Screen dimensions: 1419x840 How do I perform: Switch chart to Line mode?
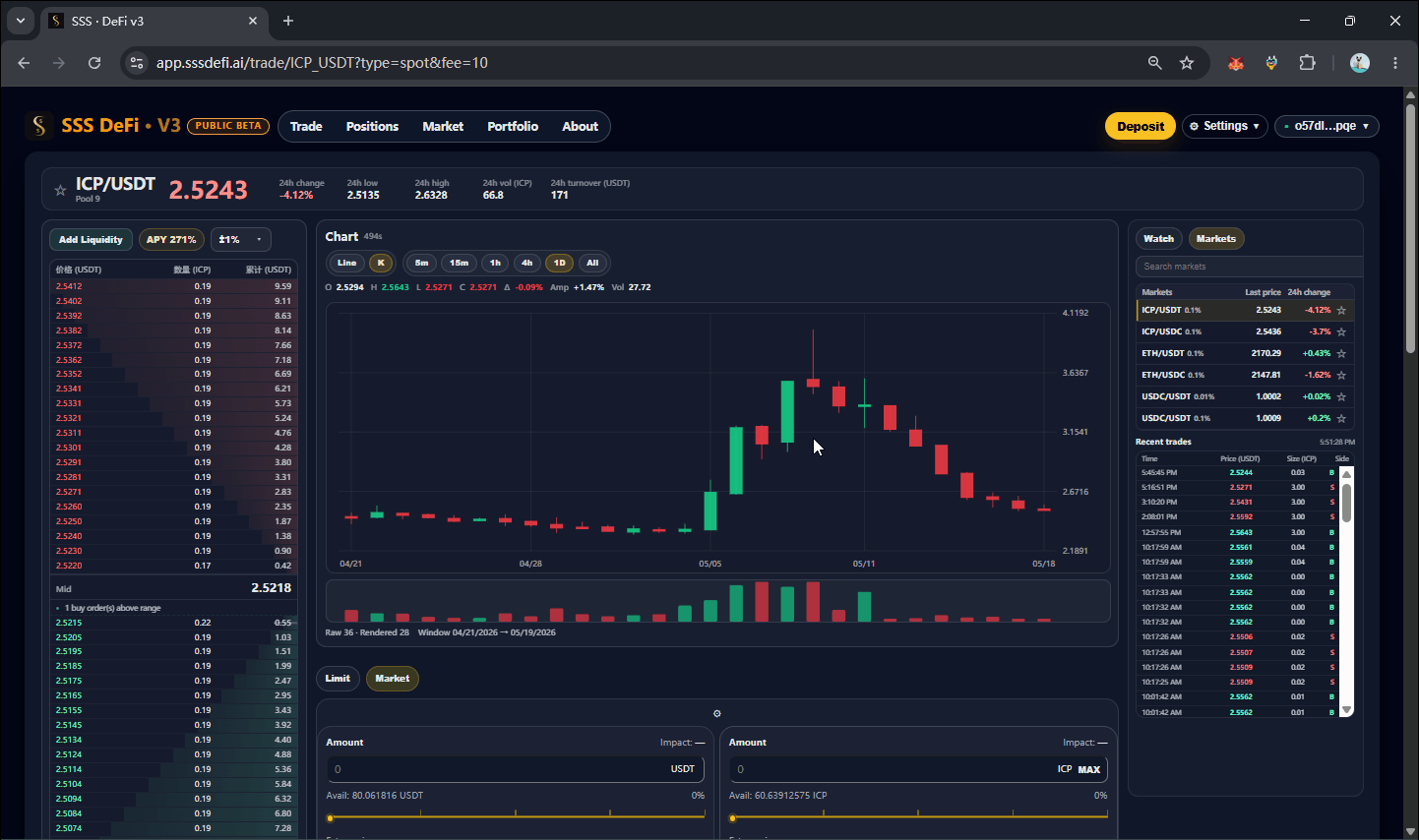(x=346, y=263)
